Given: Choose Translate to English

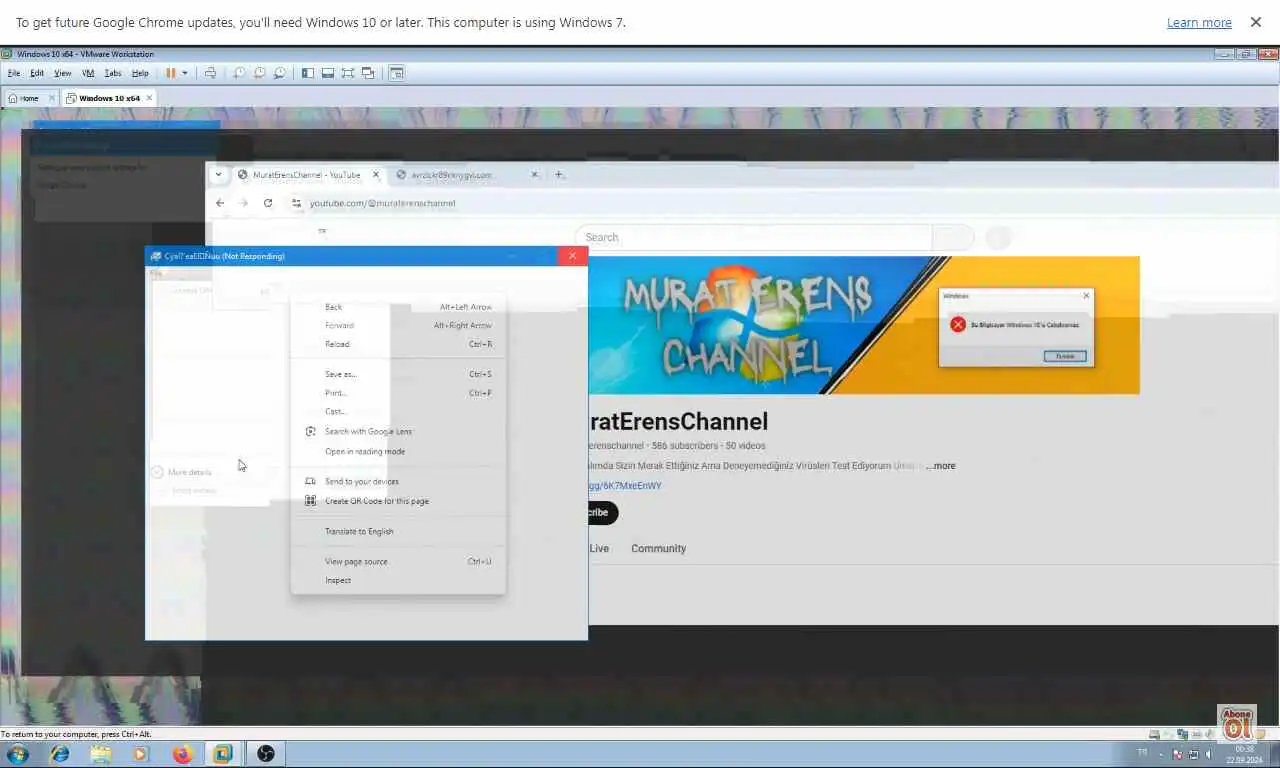Looking at the screenshot, I should pyautogui.click(x=398, y=531).
